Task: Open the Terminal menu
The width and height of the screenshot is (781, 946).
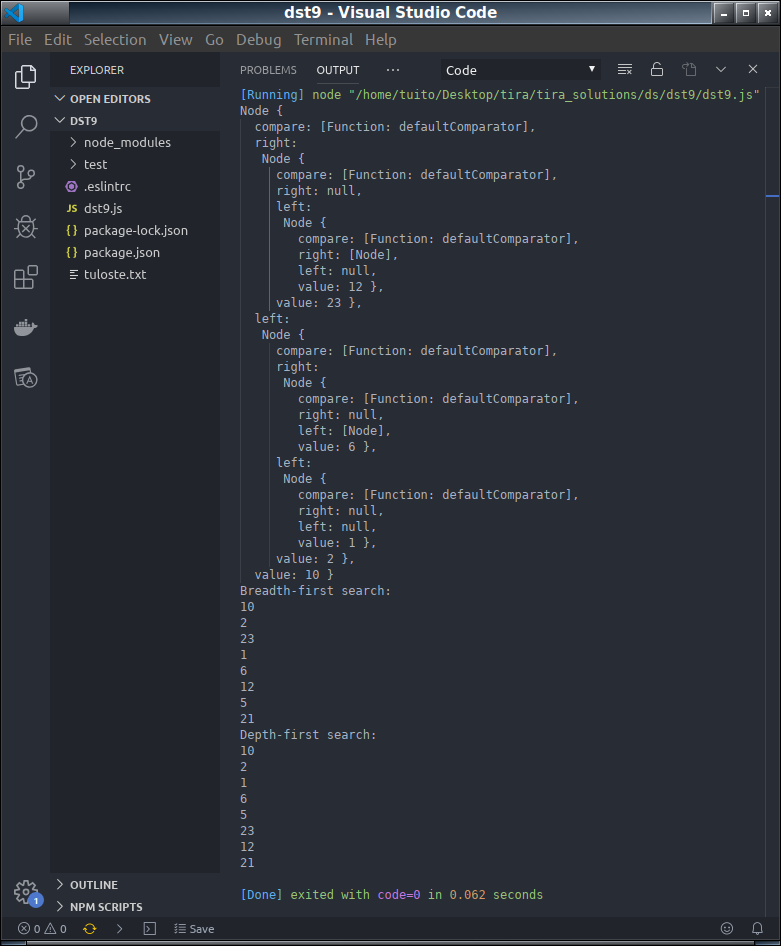Action: [x=323, y=40]
